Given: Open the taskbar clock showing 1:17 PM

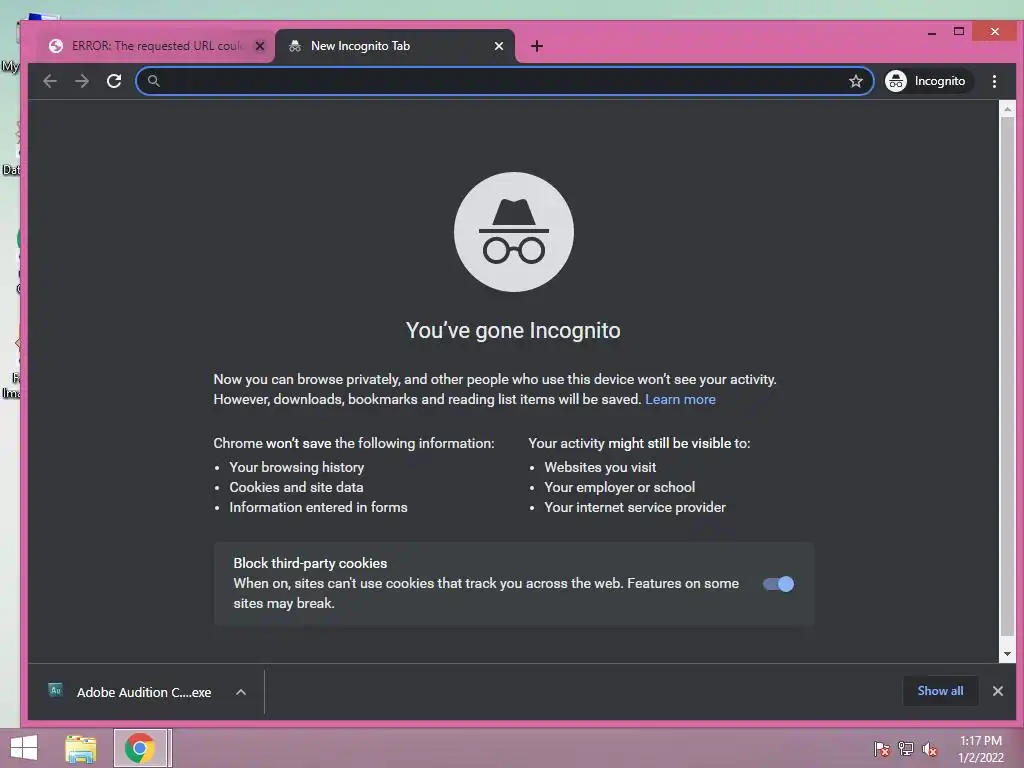Looking at the screenshot, I should point(980,749).
